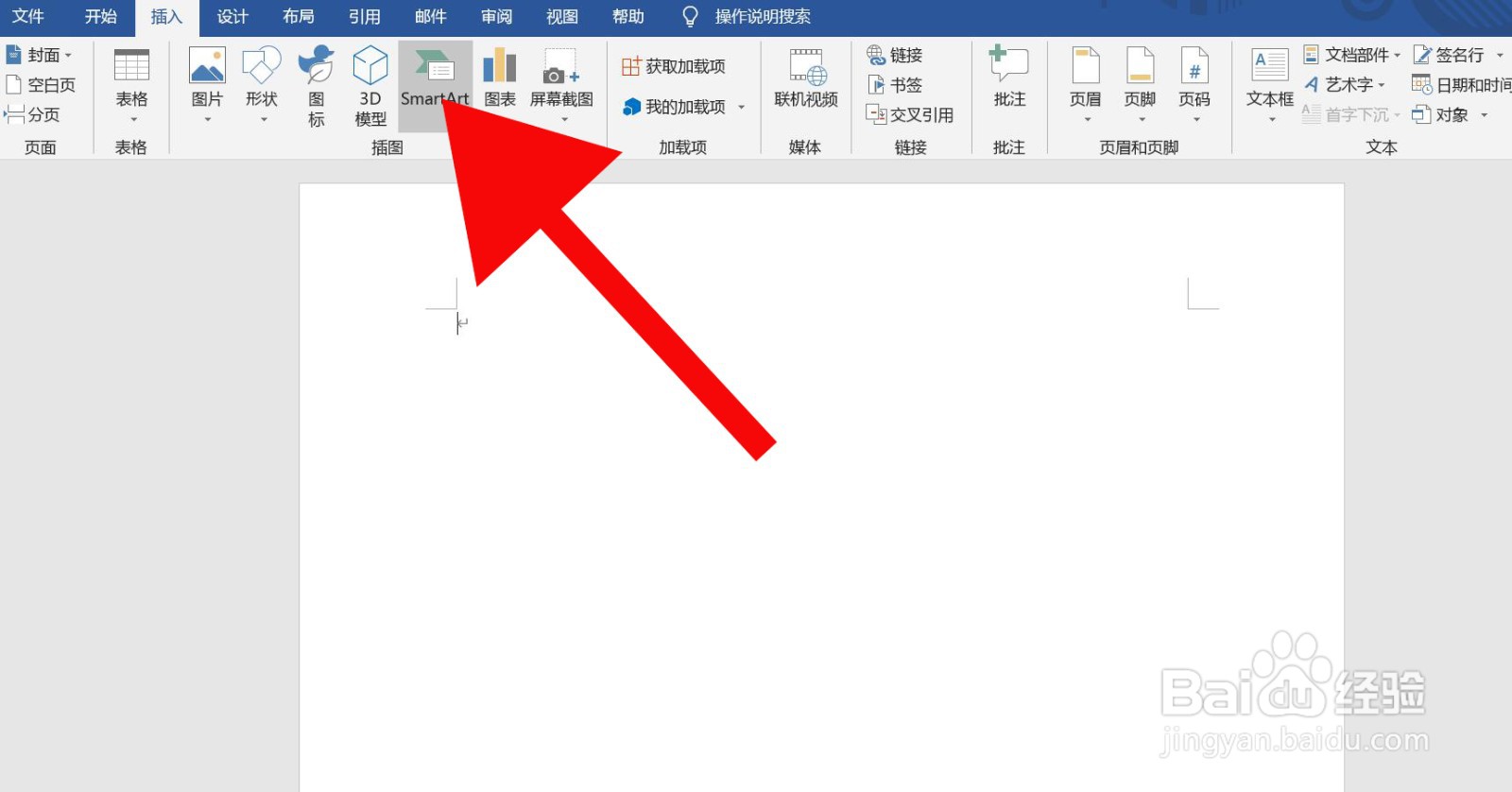1512x792 pixels.
Task: Switch to the 开始 Home tab
Action: click(101, 17)
